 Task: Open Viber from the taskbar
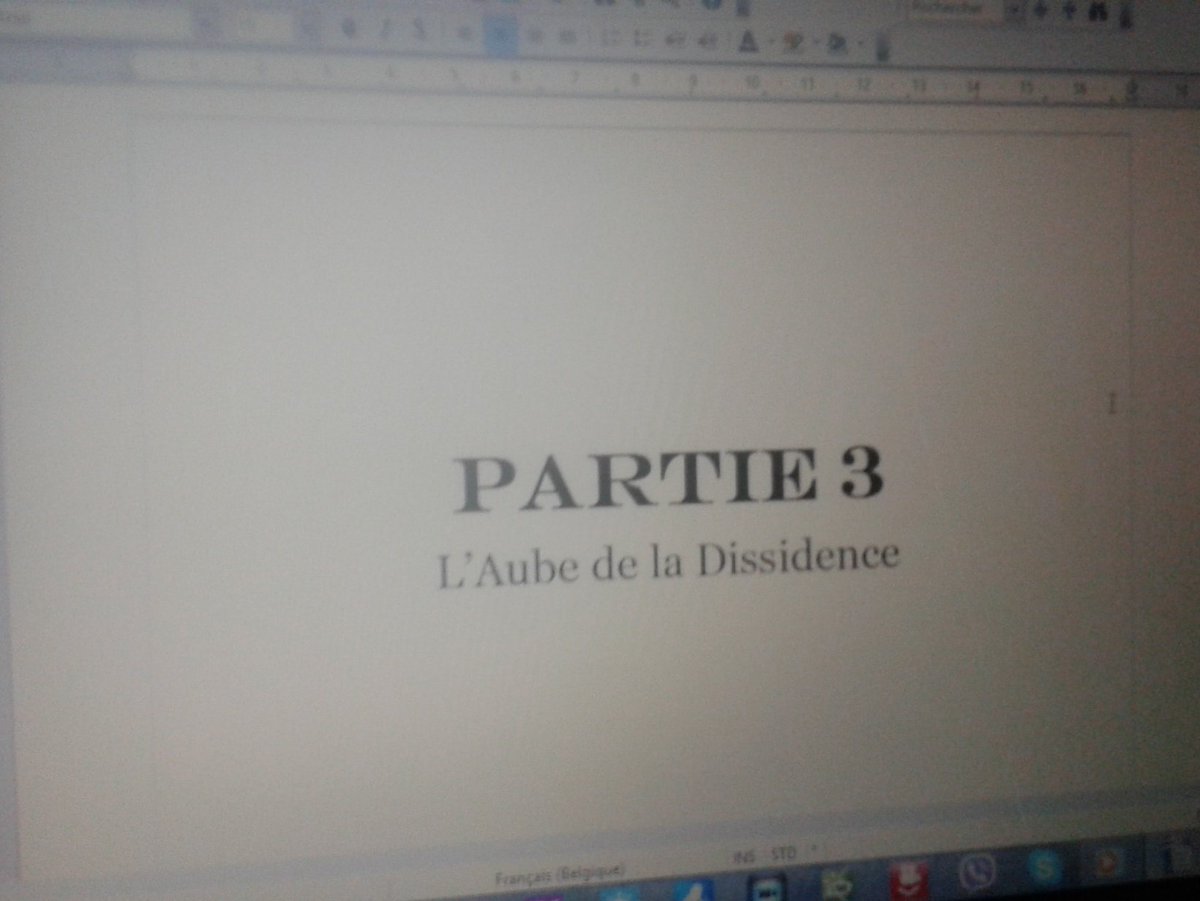[x=976, y=870]
